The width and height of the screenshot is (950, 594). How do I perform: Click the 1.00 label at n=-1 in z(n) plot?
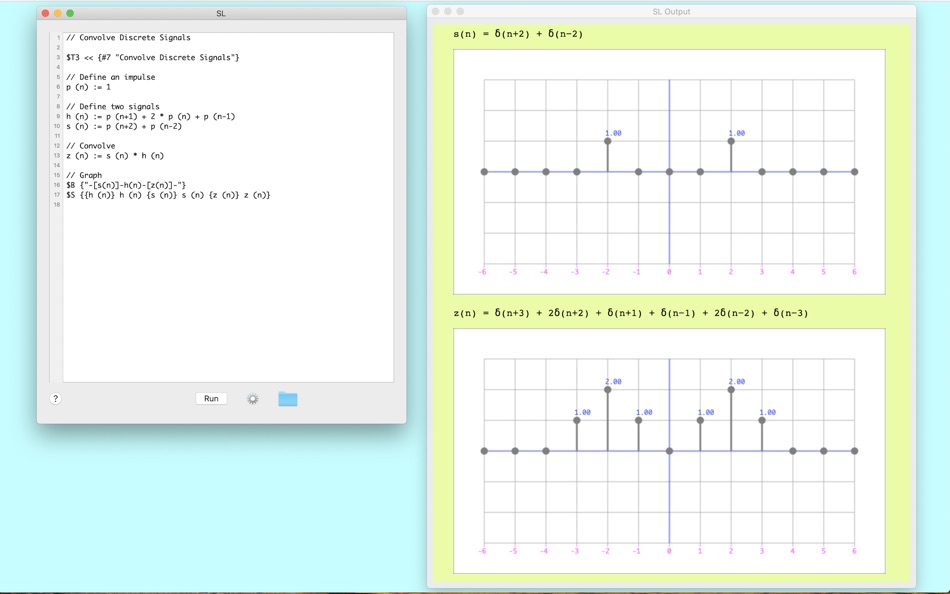point(644,412)
